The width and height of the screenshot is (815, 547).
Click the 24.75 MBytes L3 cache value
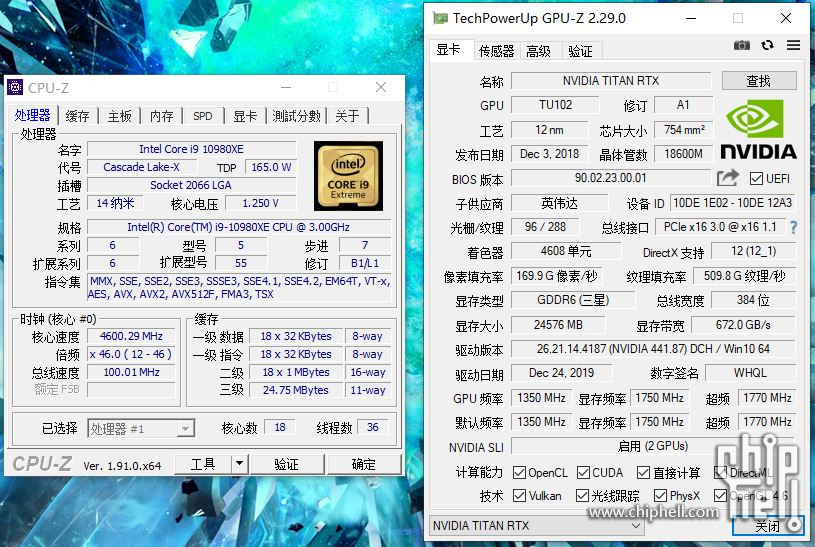click(x=295, y=390)
